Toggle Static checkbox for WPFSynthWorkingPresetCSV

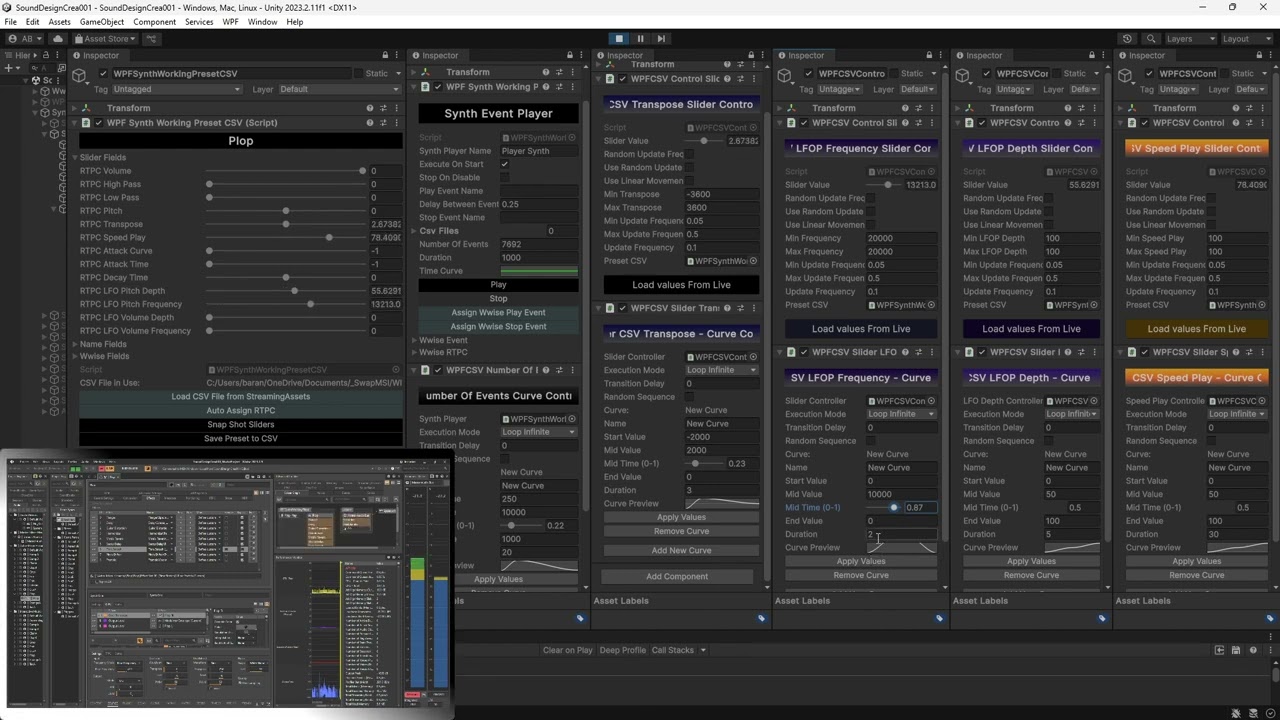click(x=358, y=74)
